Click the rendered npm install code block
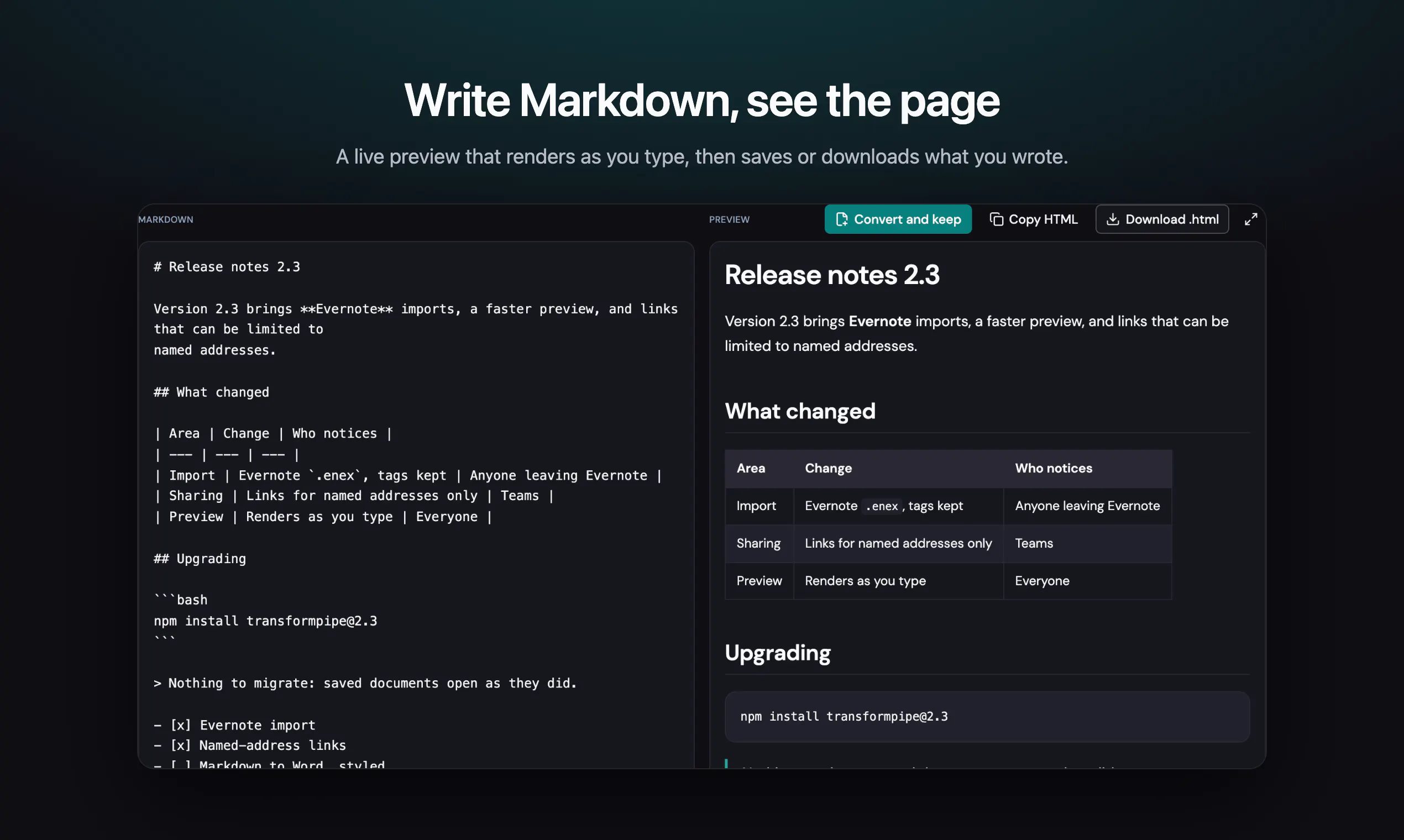1404x840 pixels. pyautogui.click(x=987, y=717)
